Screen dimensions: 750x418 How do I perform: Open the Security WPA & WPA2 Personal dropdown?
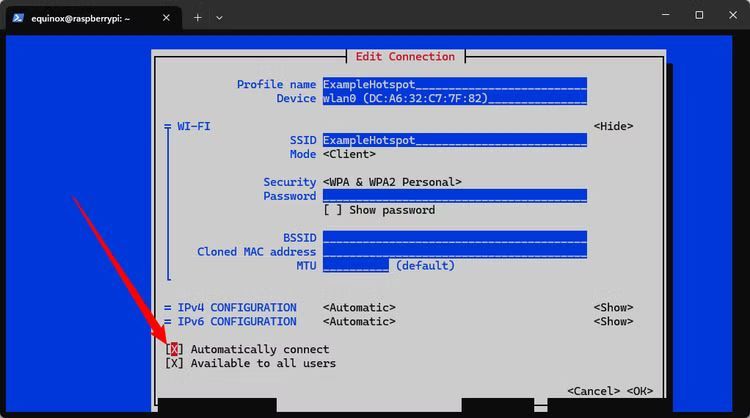click(392, 182)
